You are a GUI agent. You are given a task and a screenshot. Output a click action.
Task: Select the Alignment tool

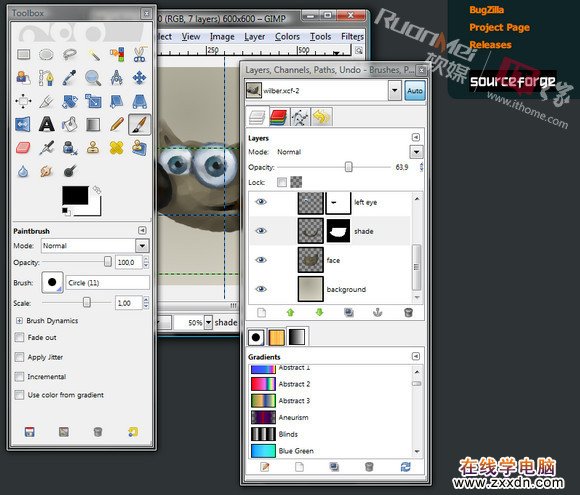click(x=24, y=101)
